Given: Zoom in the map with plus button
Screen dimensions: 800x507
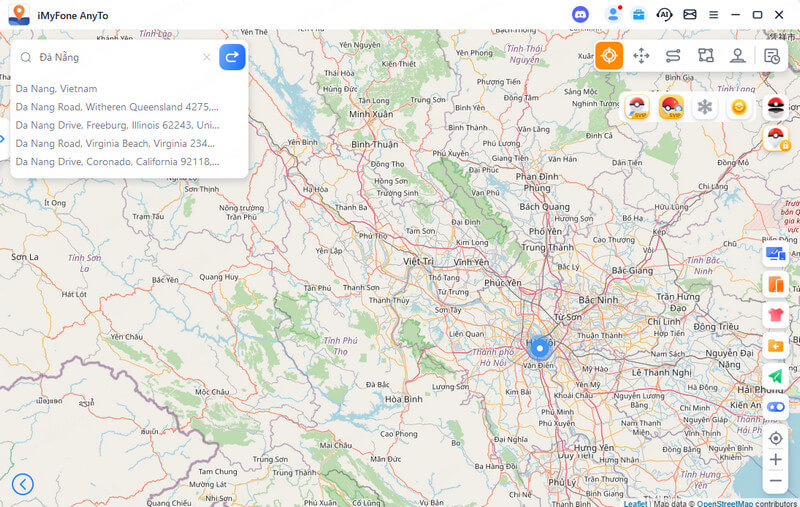Looking at the screenshot, I should click(775, 459).
